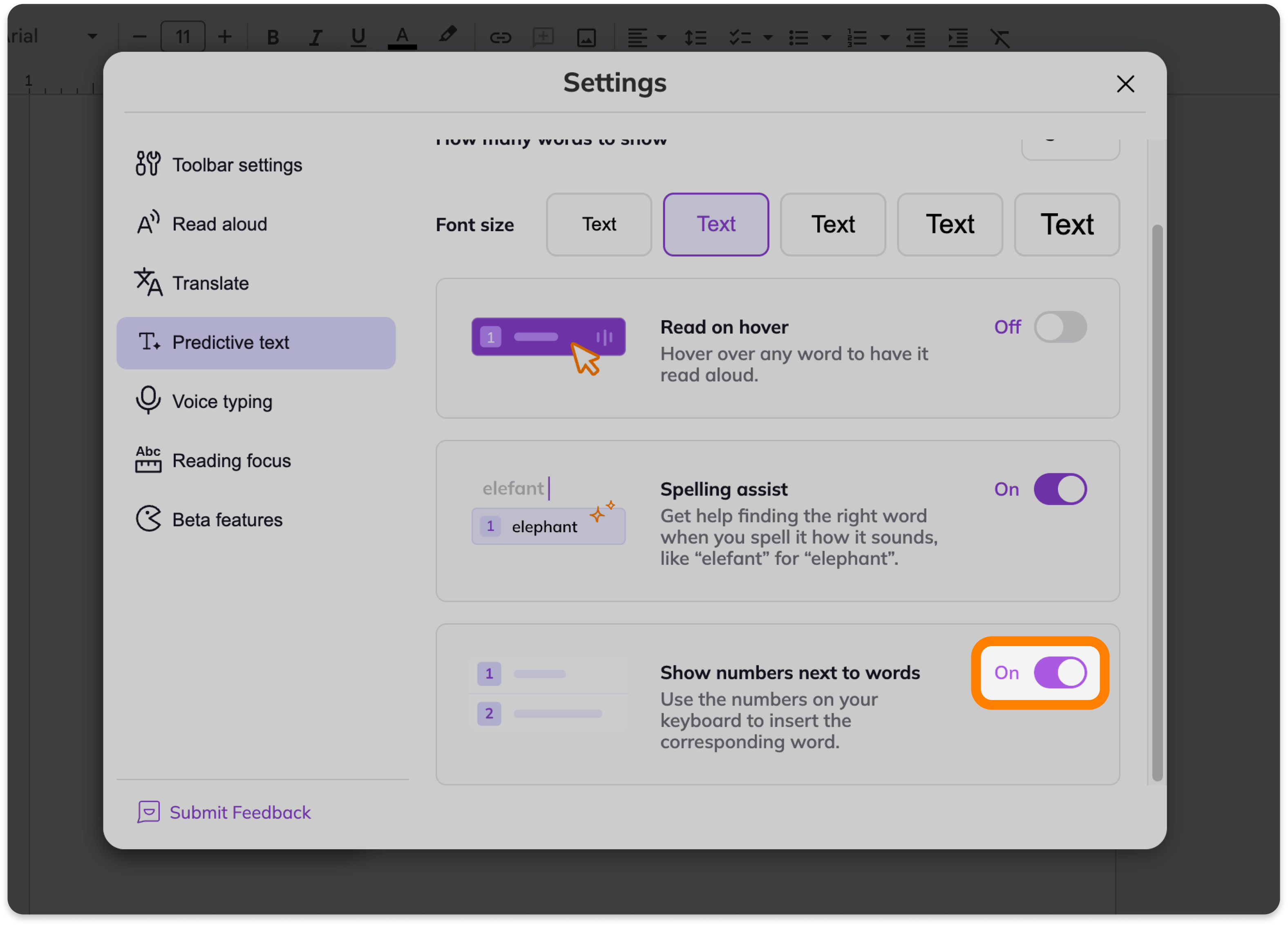Open the font family dropdown arrow
This screenshot has height=926, width=1288.
click(93, 37)
